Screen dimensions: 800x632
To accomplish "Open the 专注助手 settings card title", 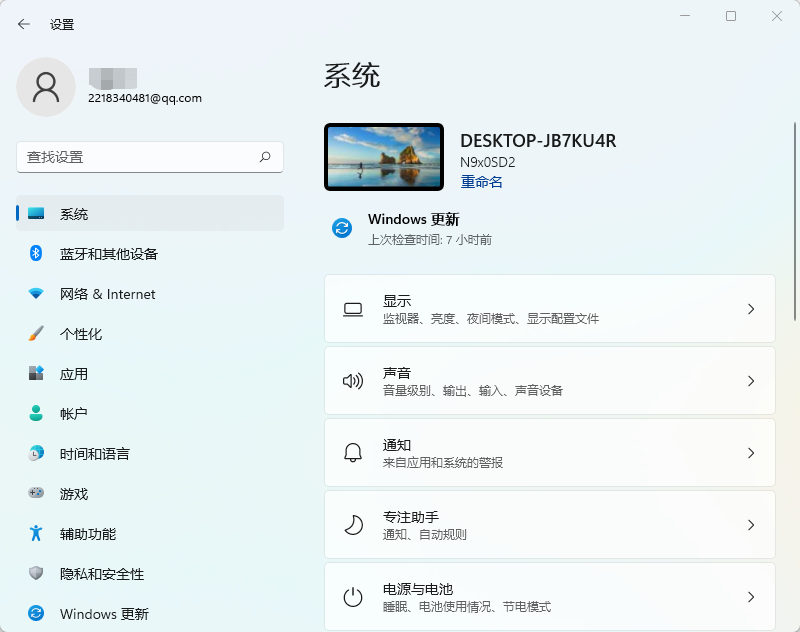I will click(x=411, y=517).
